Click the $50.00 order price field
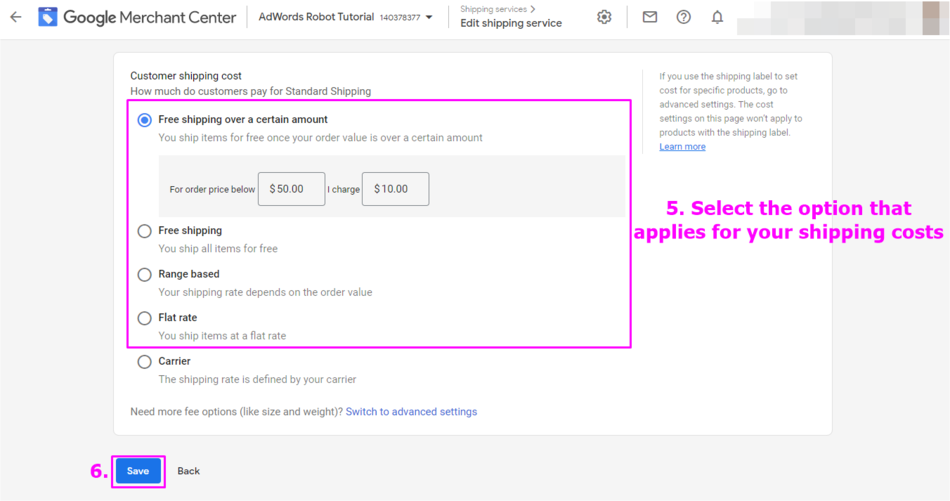 291,189
